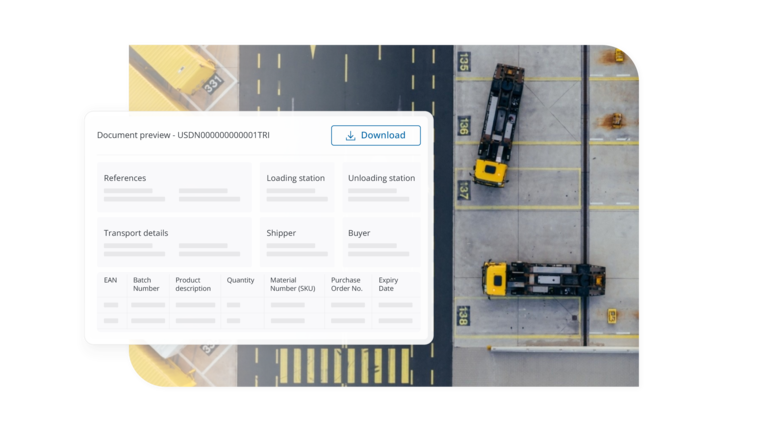The image size is (768, 432).
Task: Click the Expiry Date column header
Action: click(388, 284)
